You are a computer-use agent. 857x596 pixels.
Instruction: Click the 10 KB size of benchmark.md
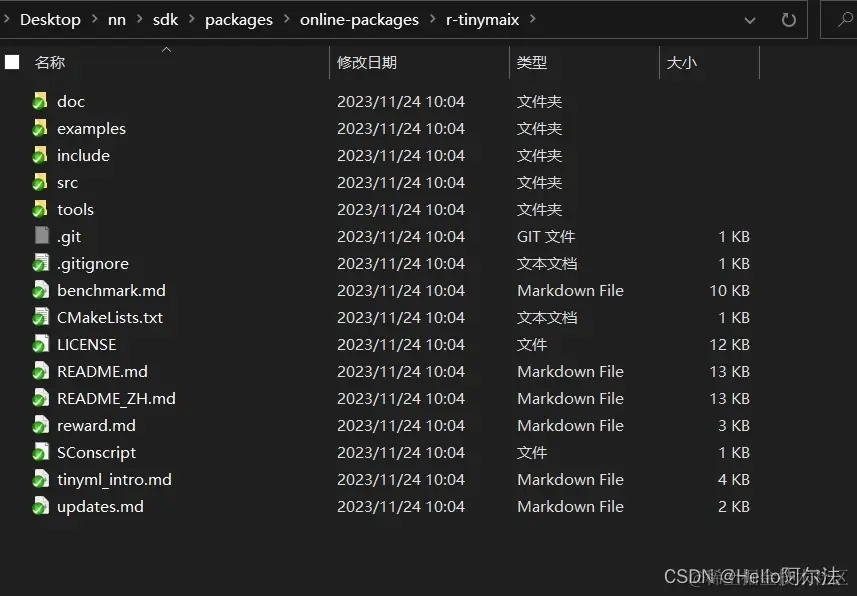[730, 290]
